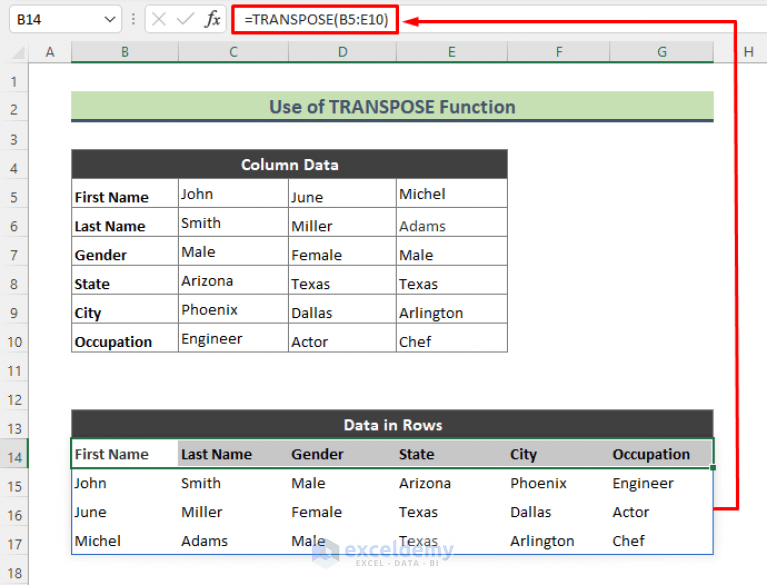Click the 'Column Data' header cell

pos(290,164)
